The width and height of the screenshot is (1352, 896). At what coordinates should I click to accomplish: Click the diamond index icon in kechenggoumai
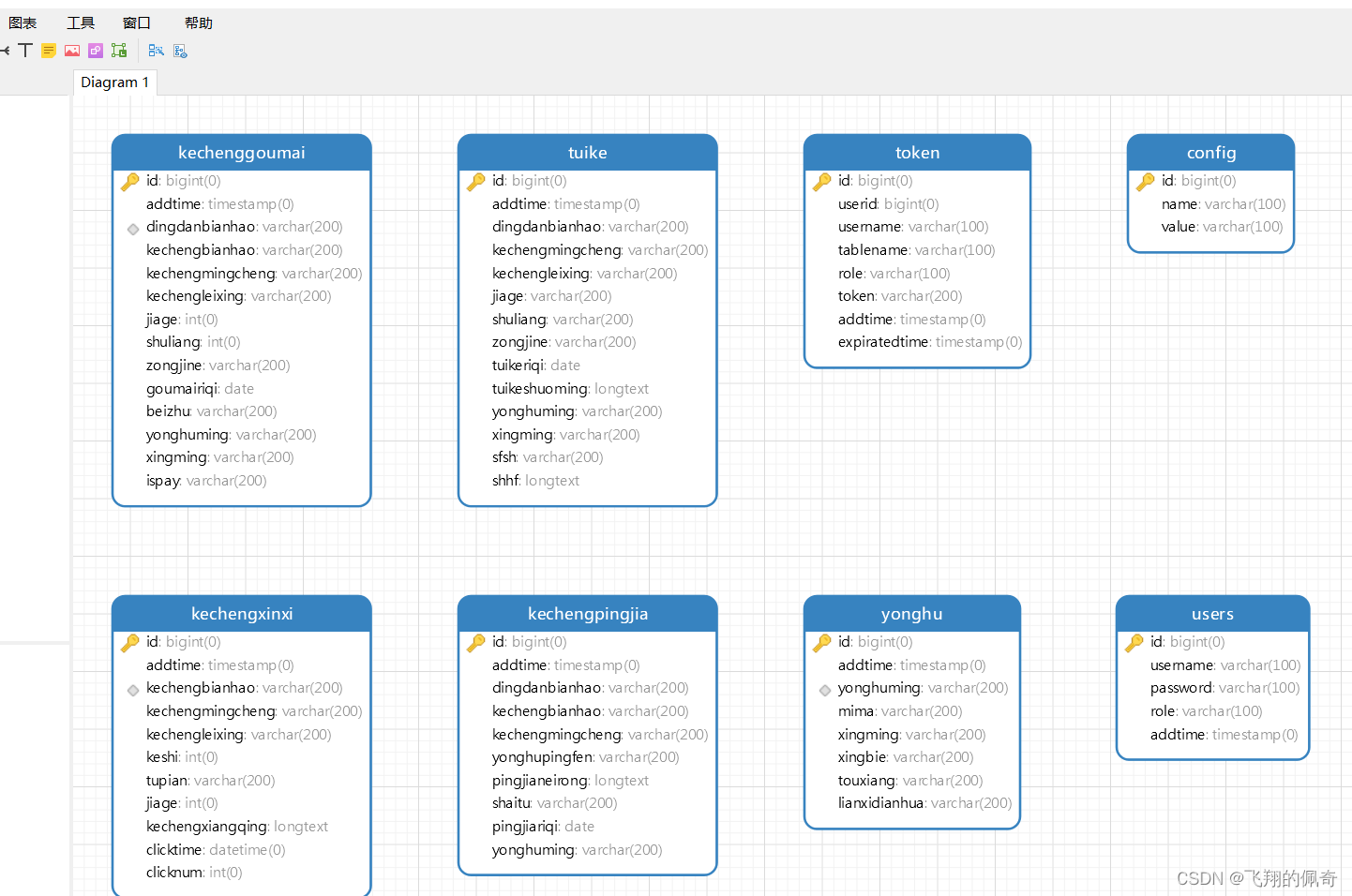click(133, 229)
